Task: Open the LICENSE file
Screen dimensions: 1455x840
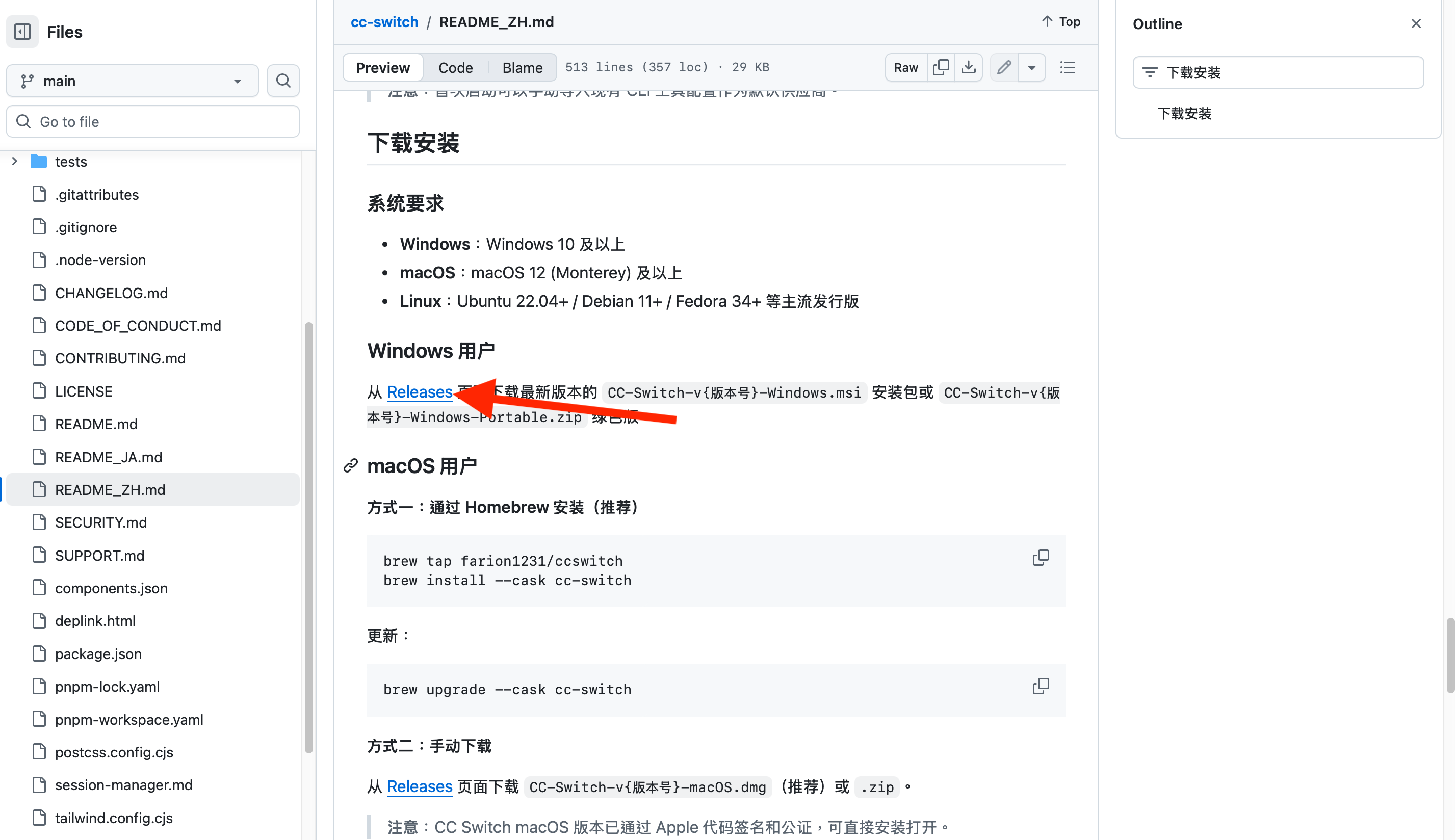Action: point(84,392)
